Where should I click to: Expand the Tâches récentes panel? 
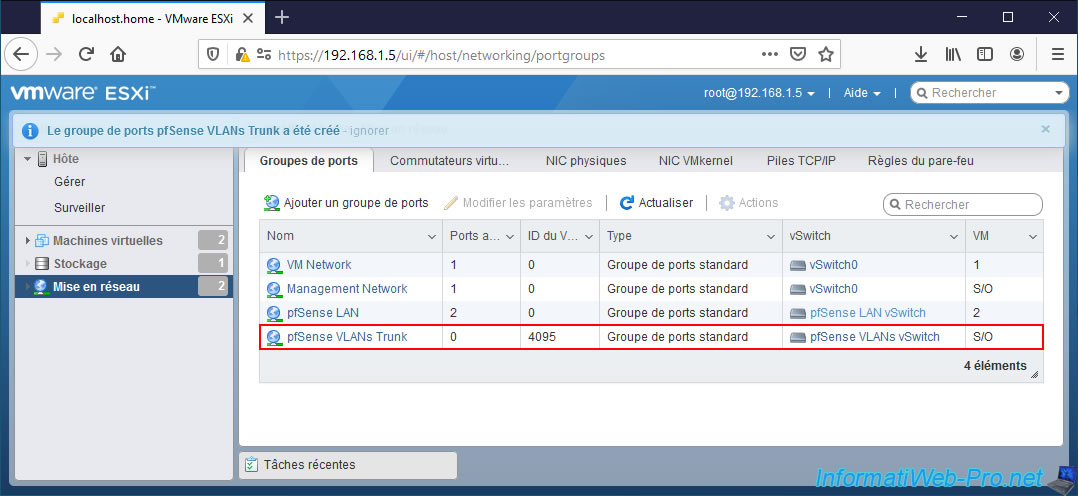coord(347,464)
